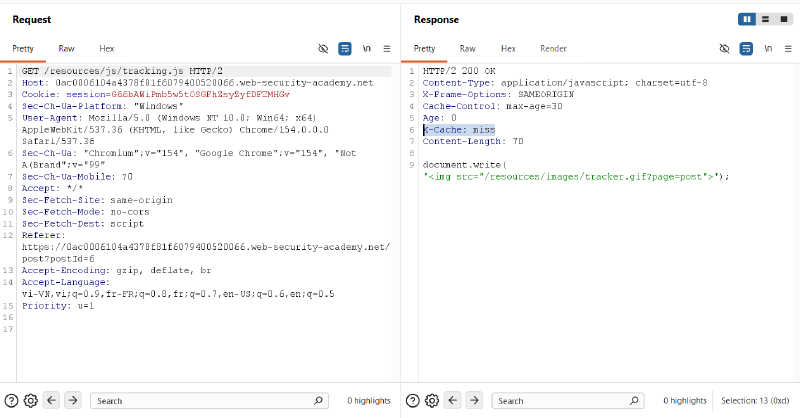Viewport: 800px width, 418px height.
Task: Toggle hide non-printable characters icon in Response
Action: (x=724, y=48)
